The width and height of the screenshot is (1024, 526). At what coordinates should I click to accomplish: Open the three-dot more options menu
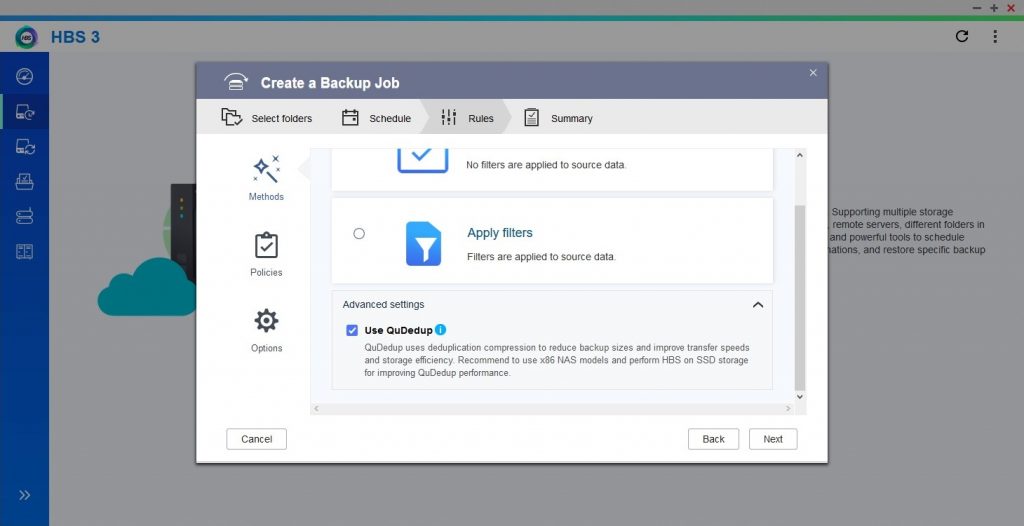tap(995, 37)
